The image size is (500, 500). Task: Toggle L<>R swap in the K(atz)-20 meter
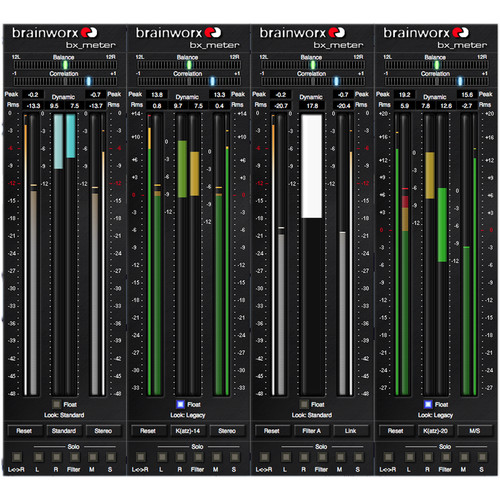(388, 457)
